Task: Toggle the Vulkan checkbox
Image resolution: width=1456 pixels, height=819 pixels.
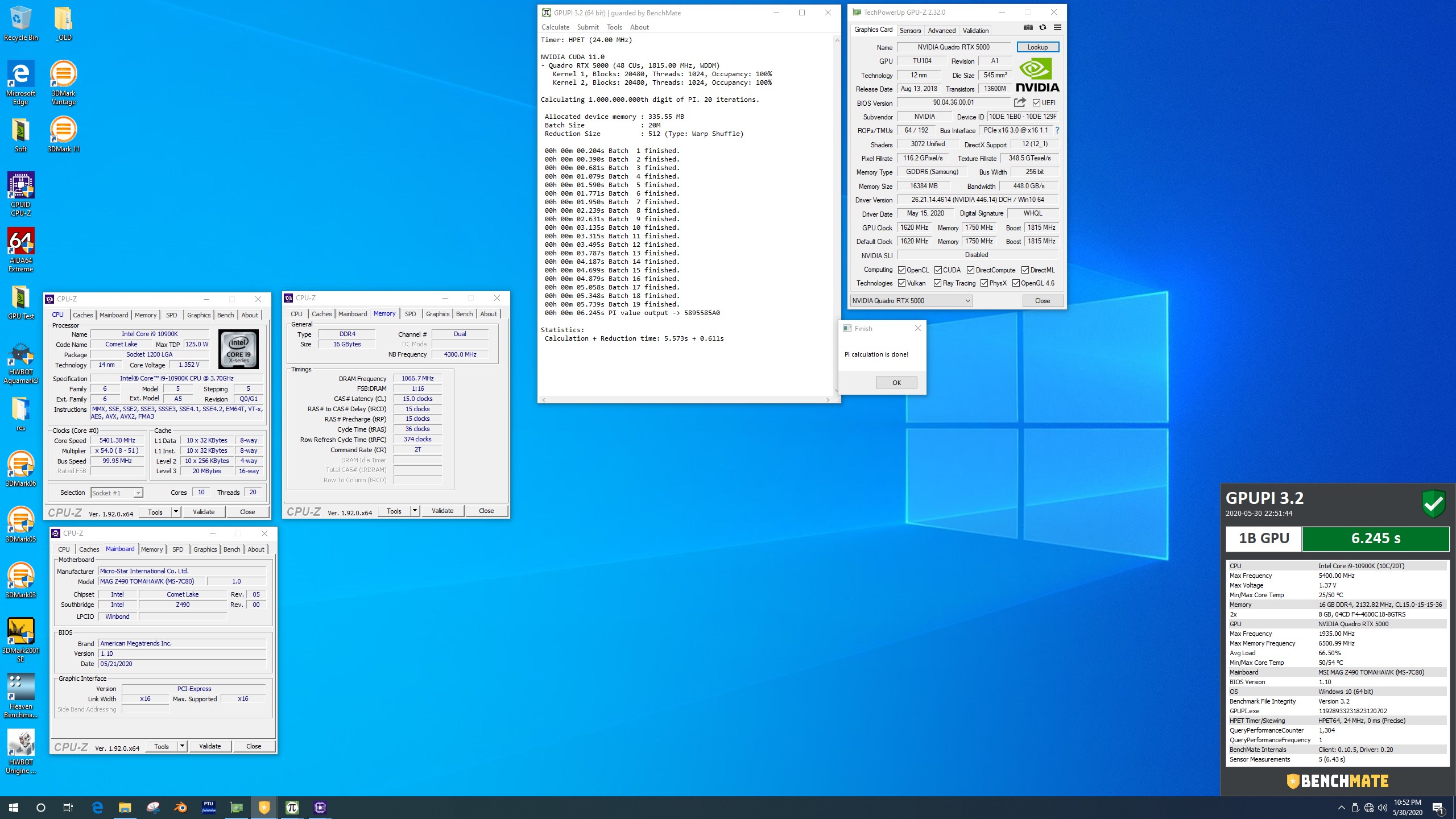Action: point(901,283)
